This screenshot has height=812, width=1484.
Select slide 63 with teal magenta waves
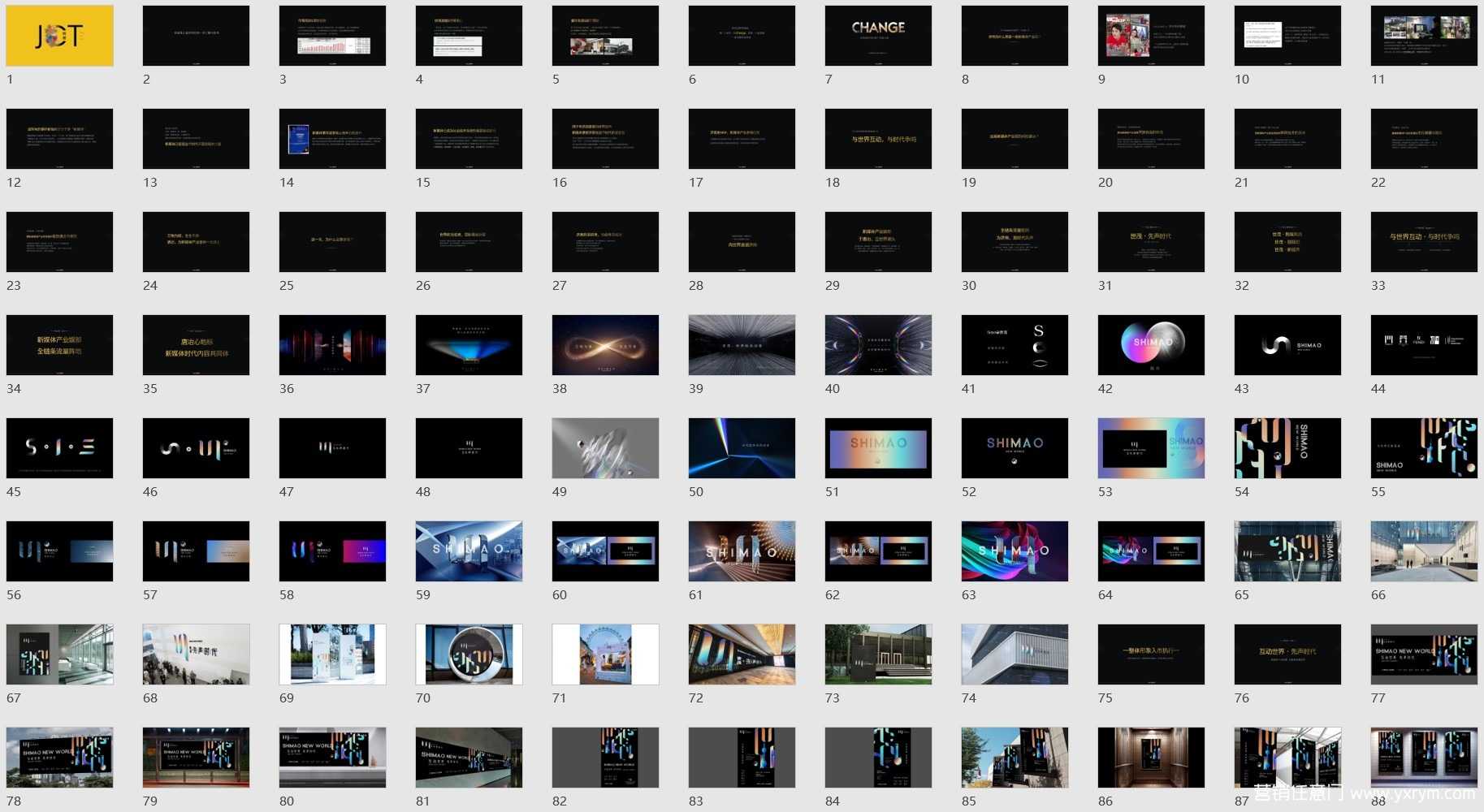pyautogui.click(x=1015, y=551)
